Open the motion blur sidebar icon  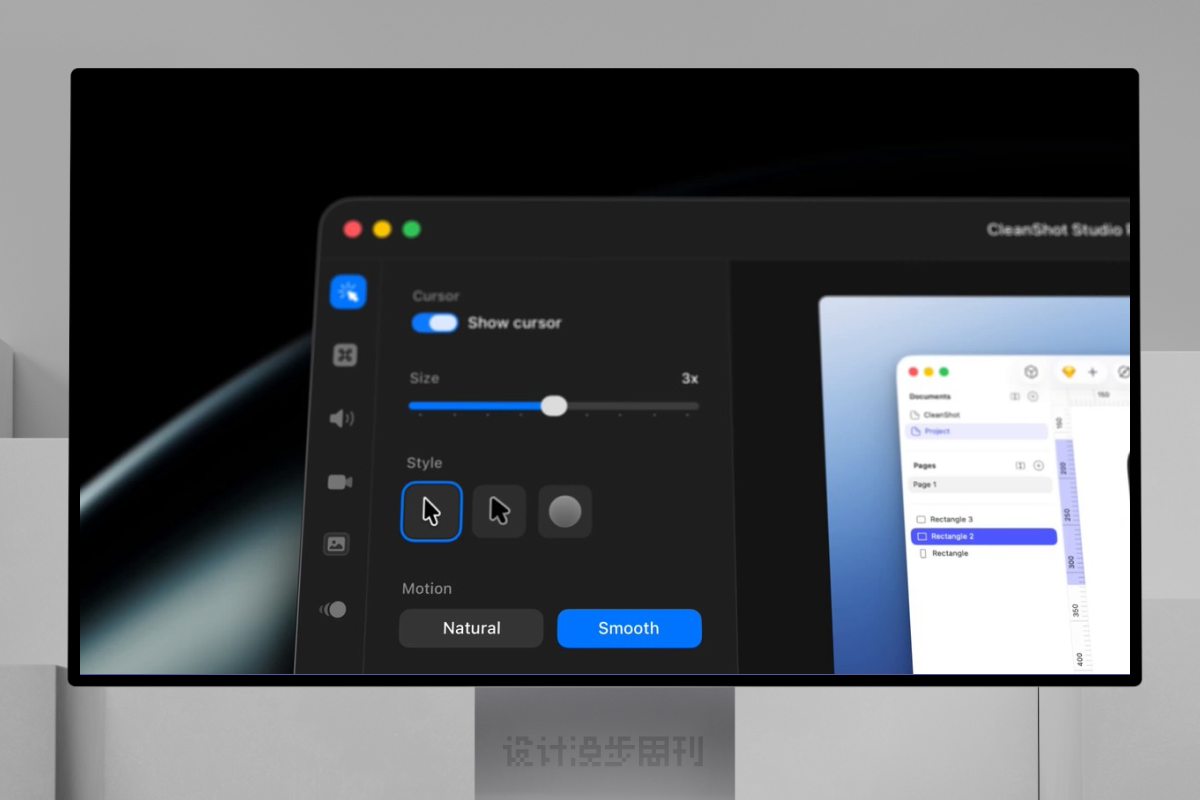[x=333, y=609]
